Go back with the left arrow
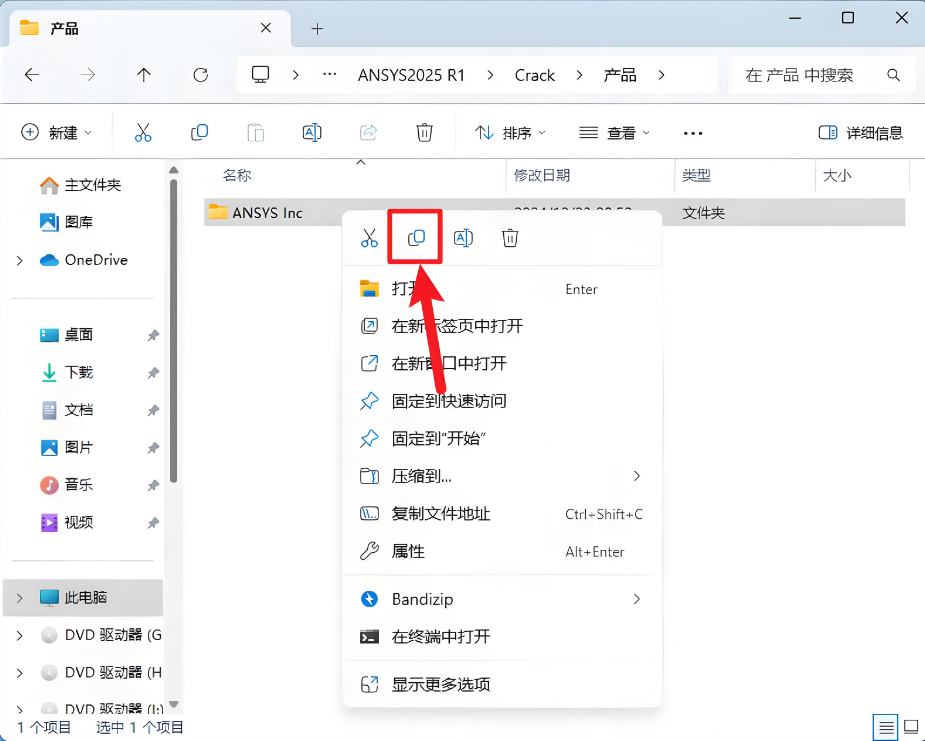The width and height of the screenshot is (925, 741). point(32,75)
